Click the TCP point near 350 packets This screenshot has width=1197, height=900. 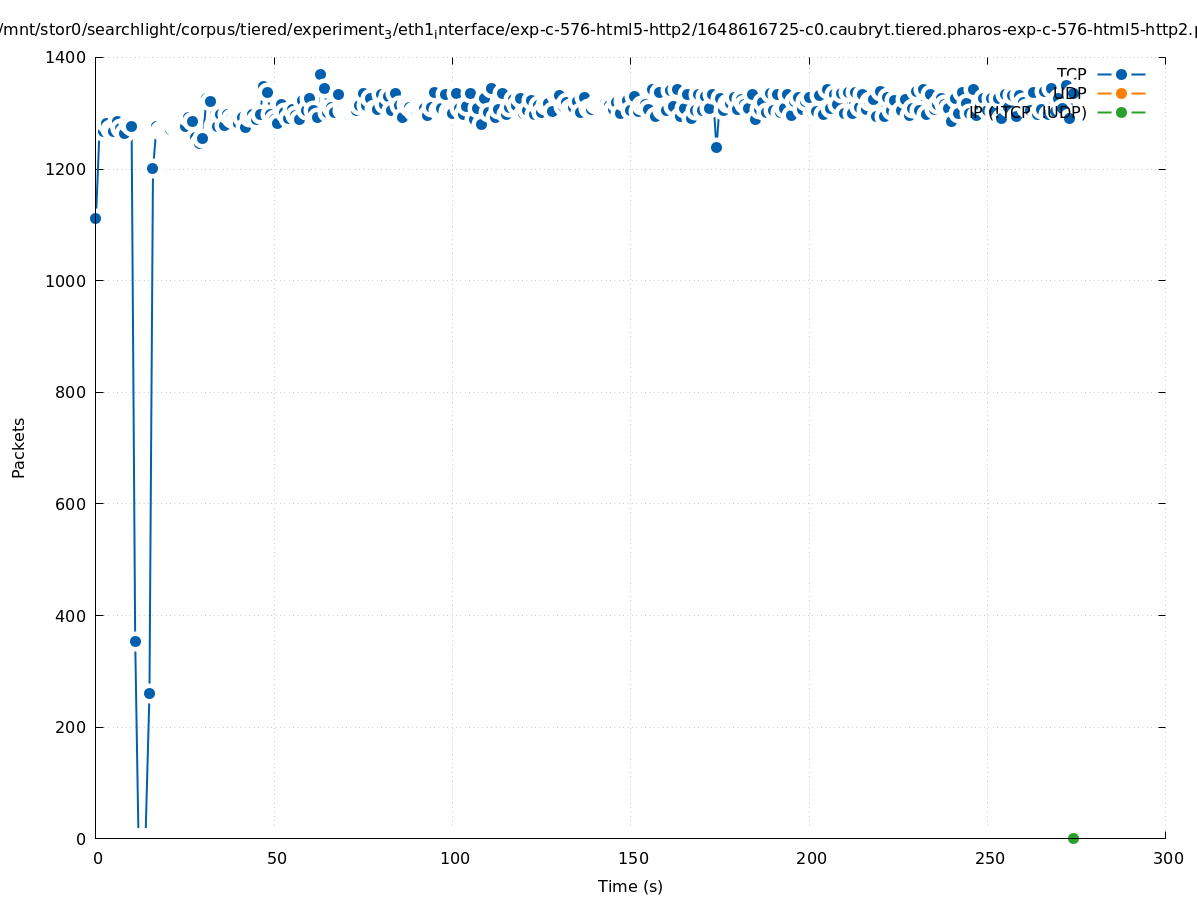tap(135, 641)
